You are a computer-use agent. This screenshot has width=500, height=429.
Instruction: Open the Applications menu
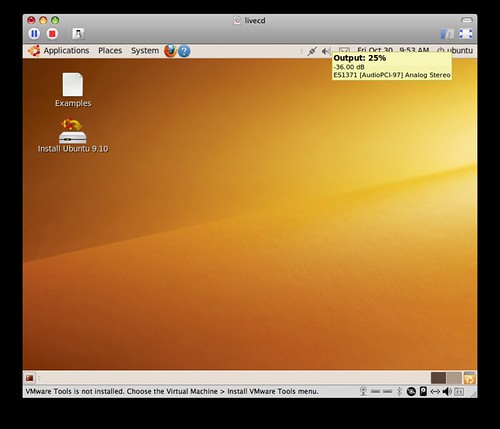(x=59, y=51)
